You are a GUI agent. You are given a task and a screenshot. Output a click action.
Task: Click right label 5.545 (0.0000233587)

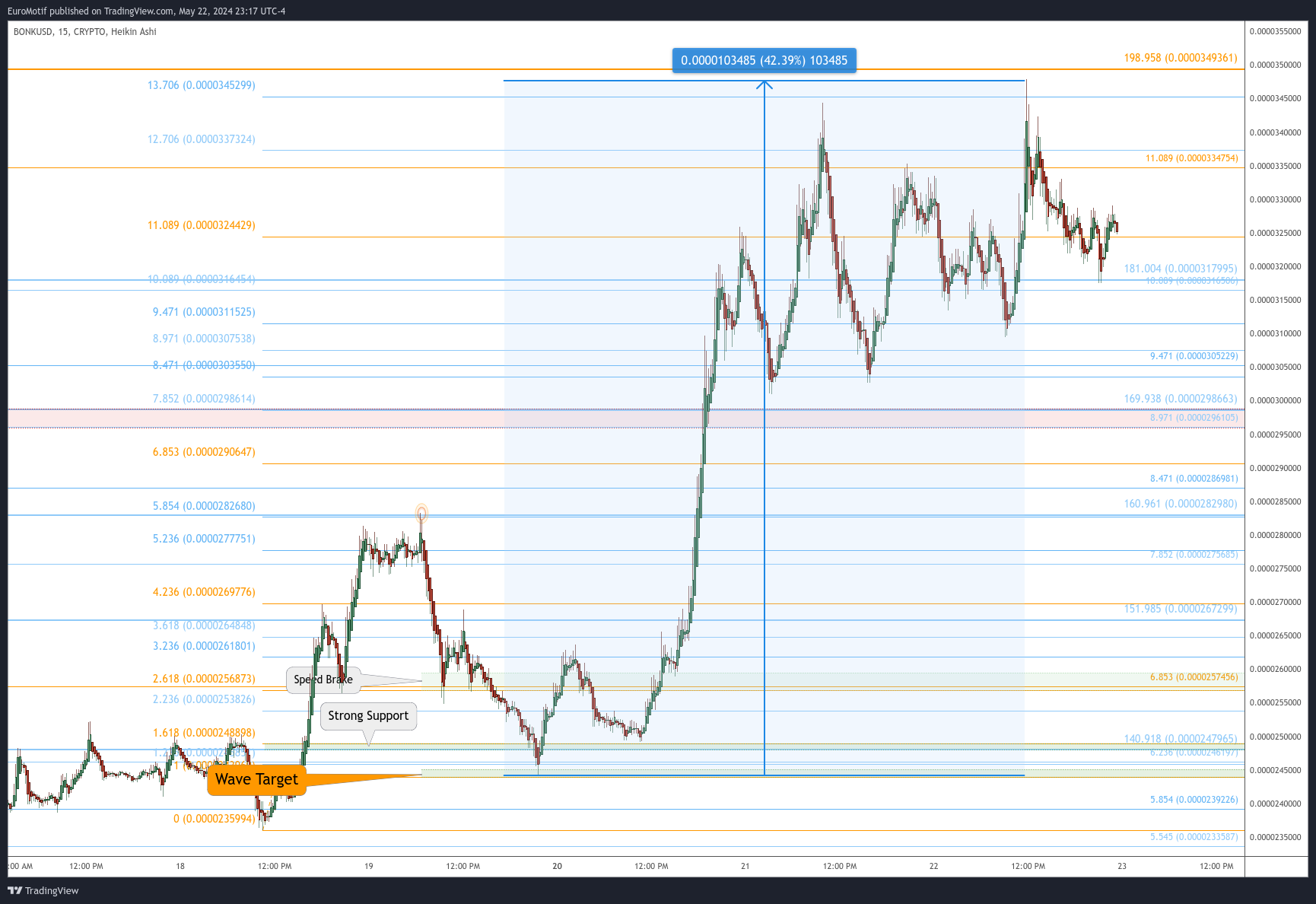pyautogui.click(x=1194, y=837)
